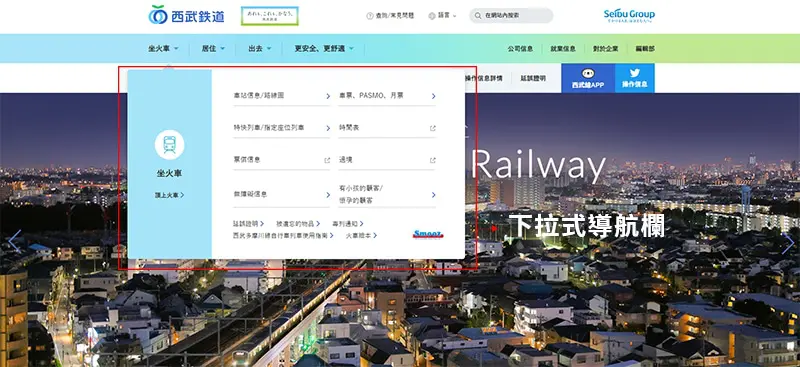Click the globe language icon
The height and width of the screenshot is (367, 800).
[x=432, y=16]
